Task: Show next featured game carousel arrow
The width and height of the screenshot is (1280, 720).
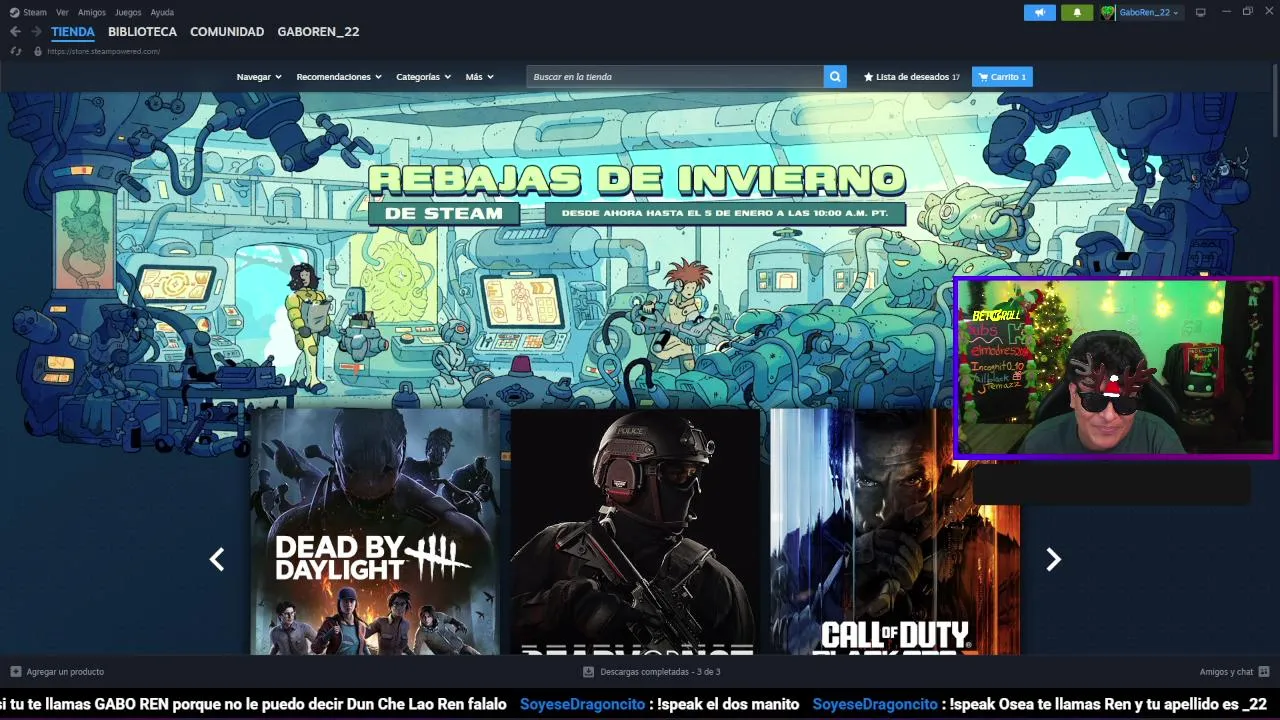Action: coord(1053,560)
